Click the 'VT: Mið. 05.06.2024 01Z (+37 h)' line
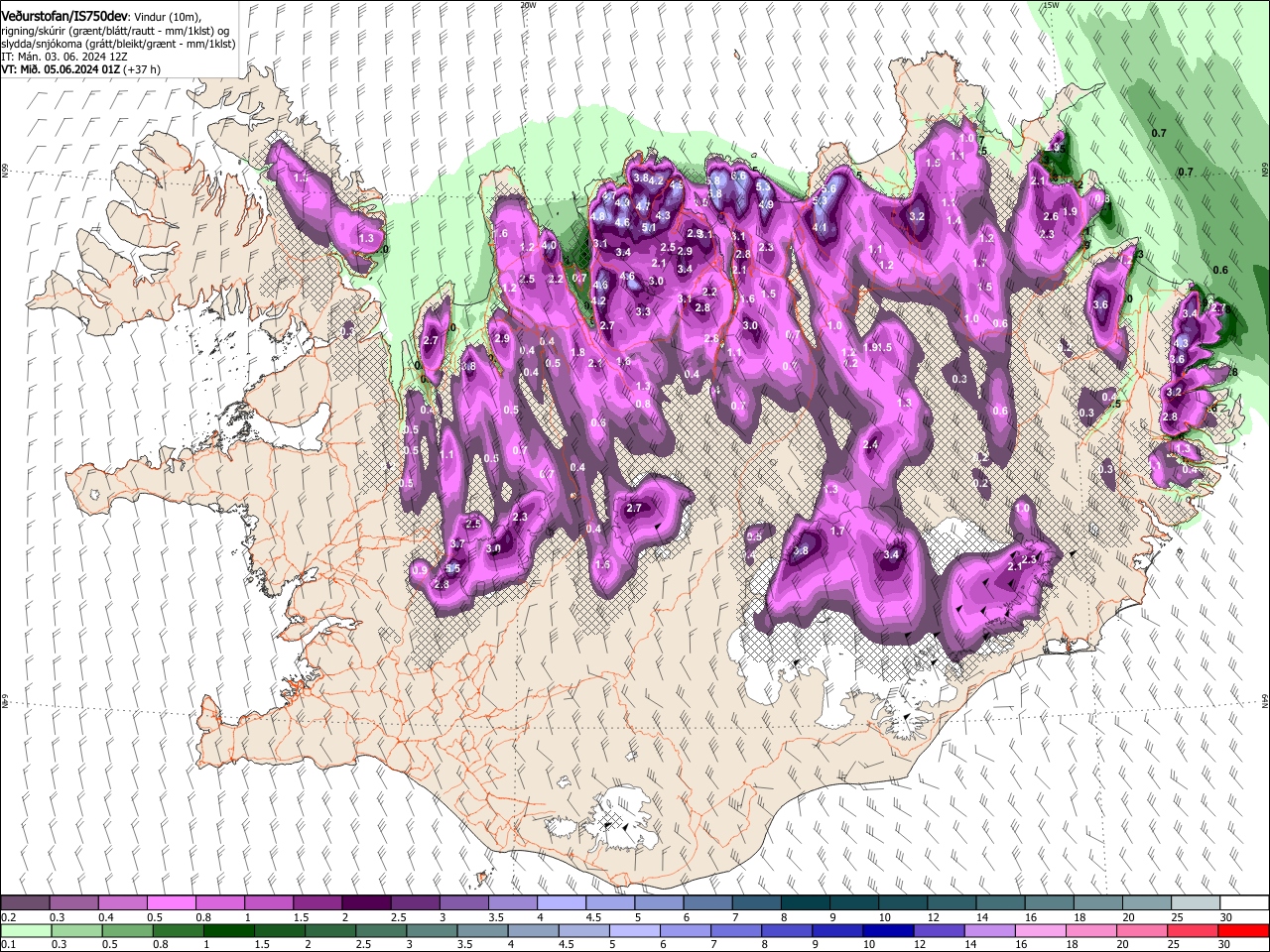Image resolution: width=1270 pixels, height=952 pixels. pyautogui.click(x=80, y=69)
